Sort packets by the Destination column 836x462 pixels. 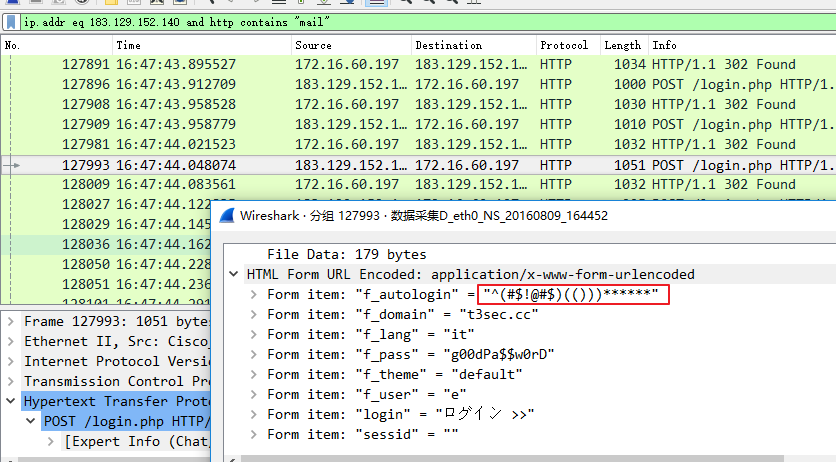tap(473, 45)
